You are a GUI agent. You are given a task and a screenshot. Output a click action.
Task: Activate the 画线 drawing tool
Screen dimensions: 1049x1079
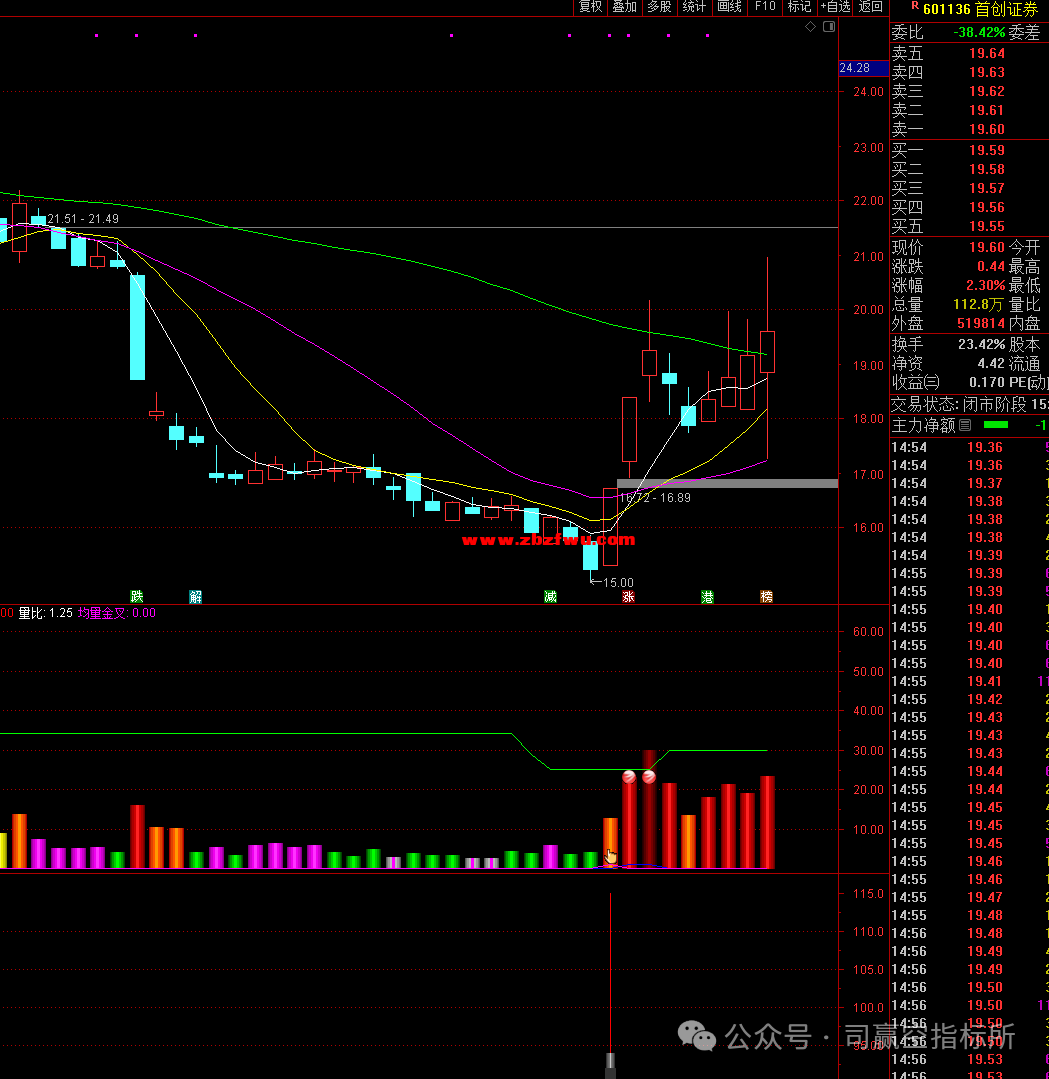tap(729, 7)
